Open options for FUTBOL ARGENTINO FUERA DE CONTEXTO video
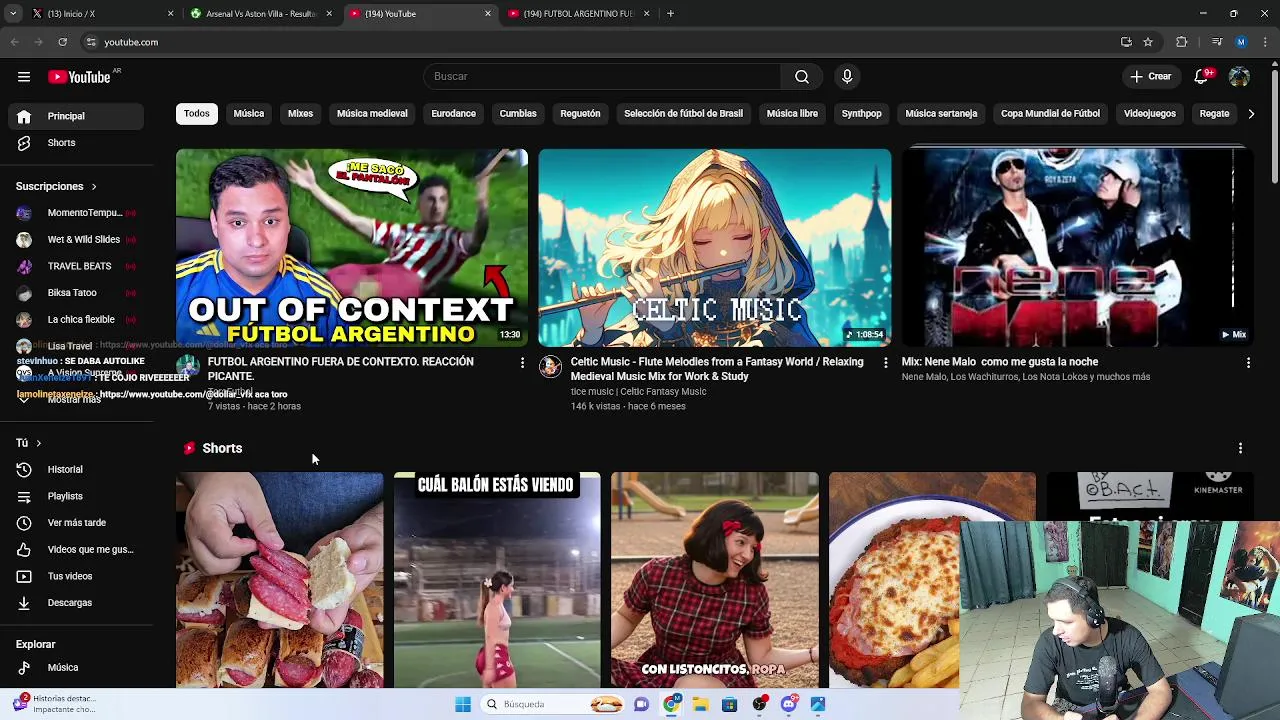Viewport: 1280px width, 720px height. click(x=522, y=363)
